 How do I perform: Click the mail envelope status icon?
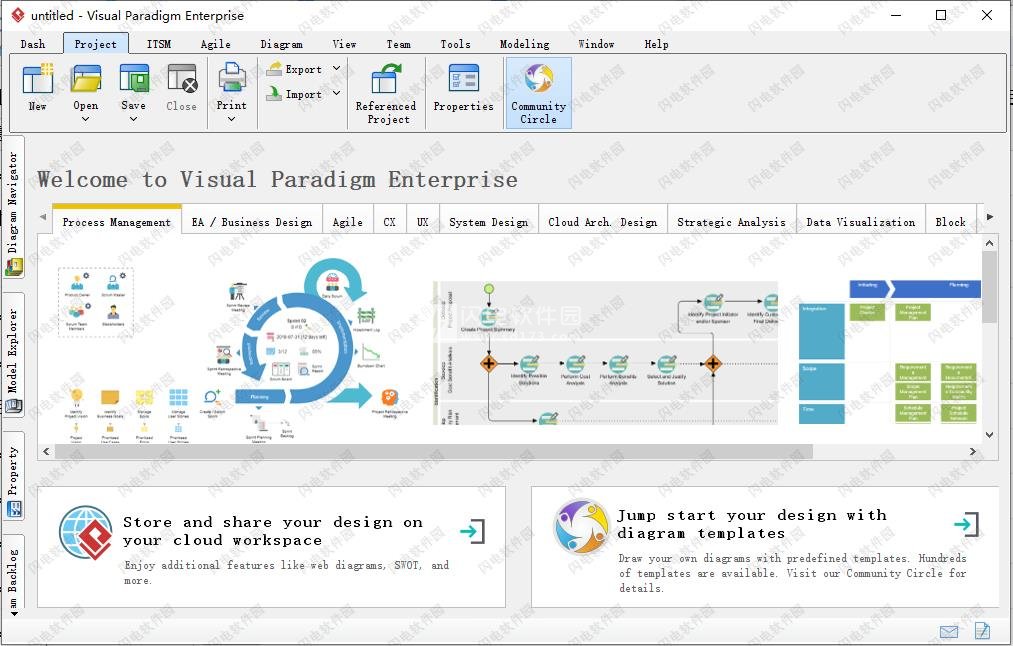pyautogui.click(x=948, y=631)
